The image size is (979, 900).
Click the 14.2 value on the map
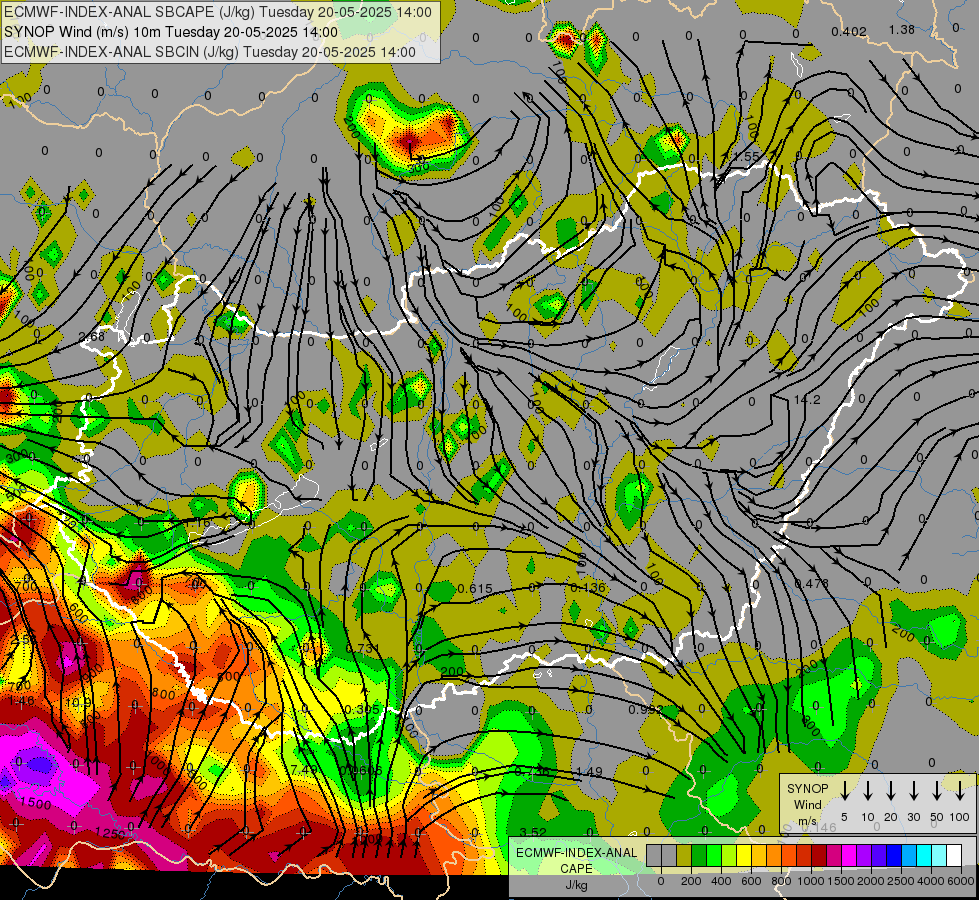coord(807,399)
